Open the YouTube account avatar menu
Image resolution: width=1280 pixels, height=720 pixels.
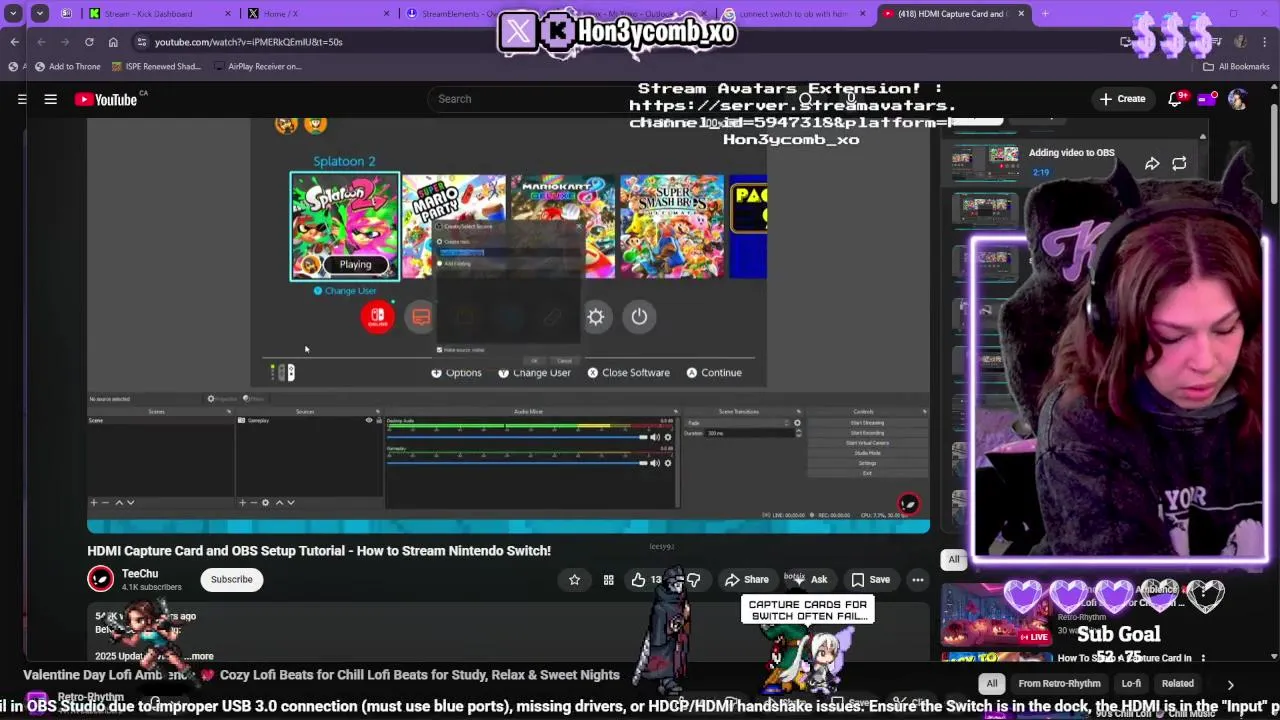pyautogui.click(x=1238, y=99)
